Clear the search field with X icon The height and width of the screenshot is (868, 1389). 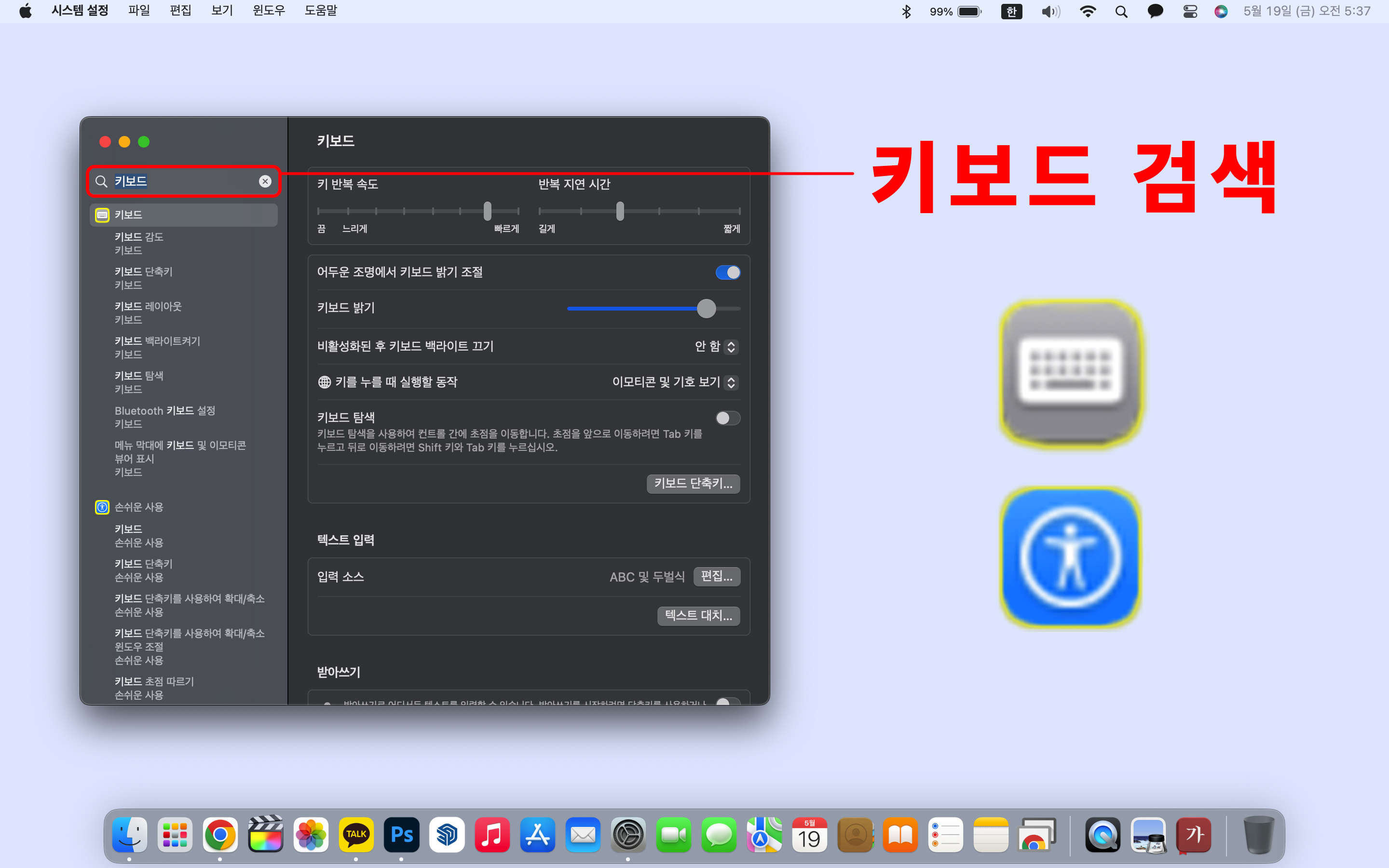click(x=265, y=181)
